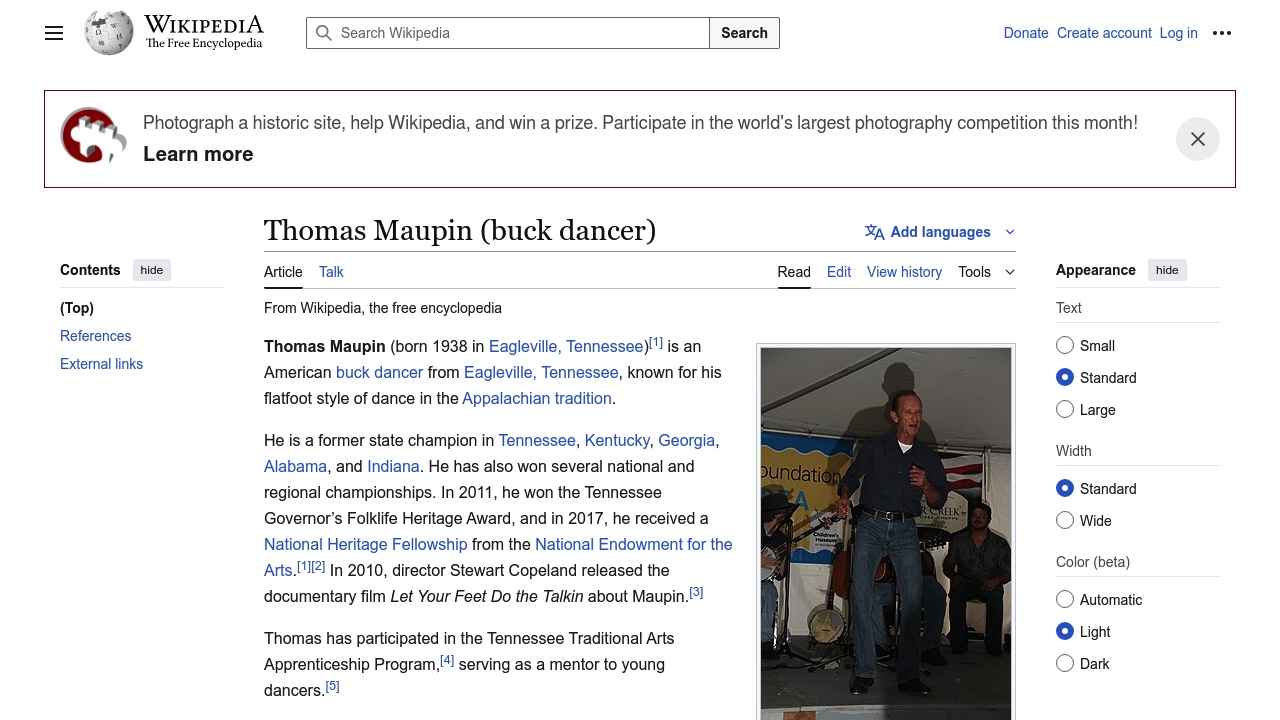This screenshot has width=1280, height=720.
Task: Click the Wikipedia globe logo
Action: coord(109,33)
